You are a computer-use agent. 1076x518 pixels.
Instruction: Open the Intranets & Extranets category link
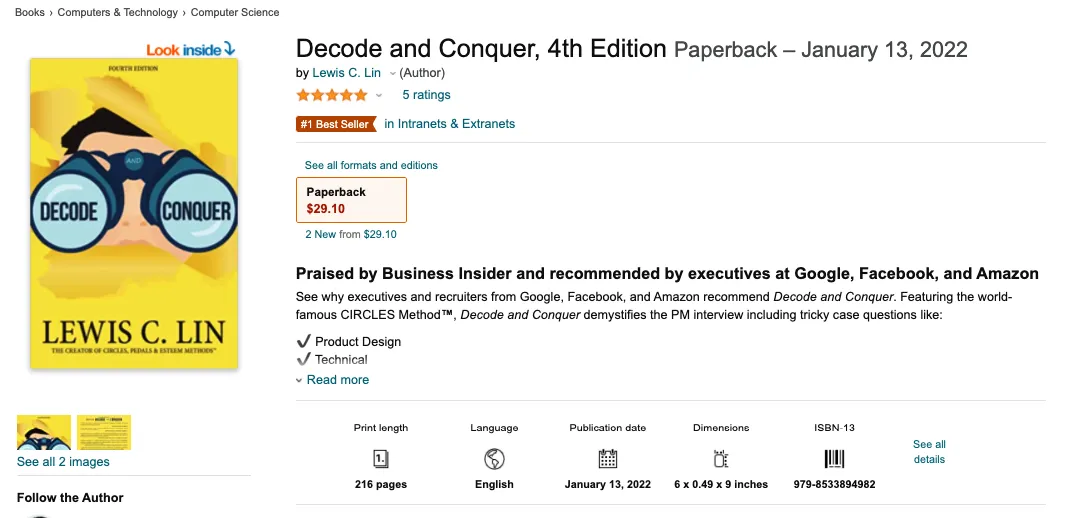(456, 124)
